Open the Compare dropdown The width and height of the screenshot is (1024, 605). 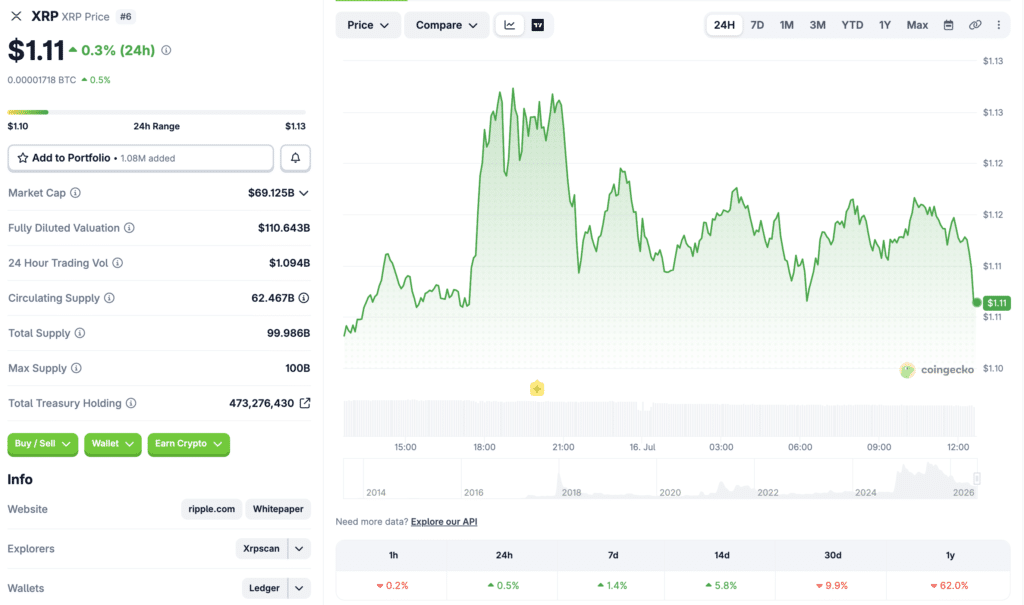point(446,25)
